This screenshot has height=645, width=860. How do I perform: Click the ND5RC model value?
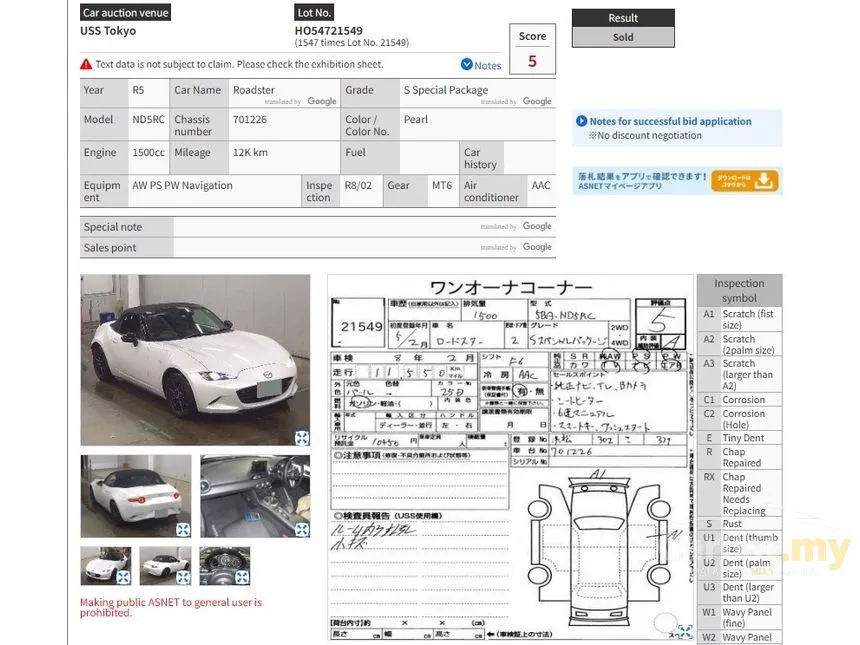(x=148, y=120)
